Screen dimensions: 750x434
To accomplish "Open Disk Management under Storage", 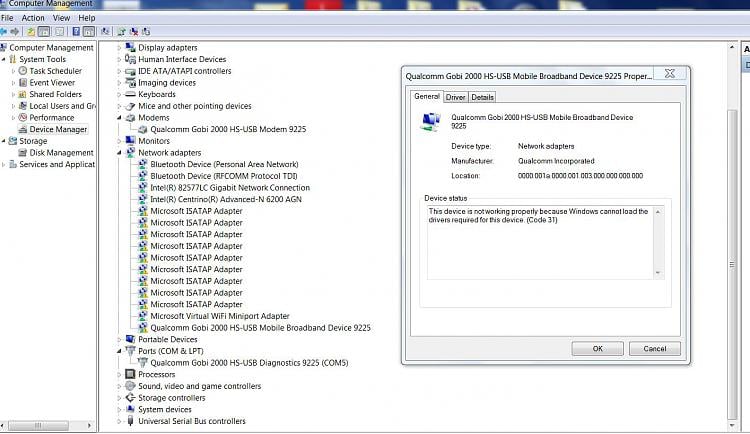I will pos(61,153).
